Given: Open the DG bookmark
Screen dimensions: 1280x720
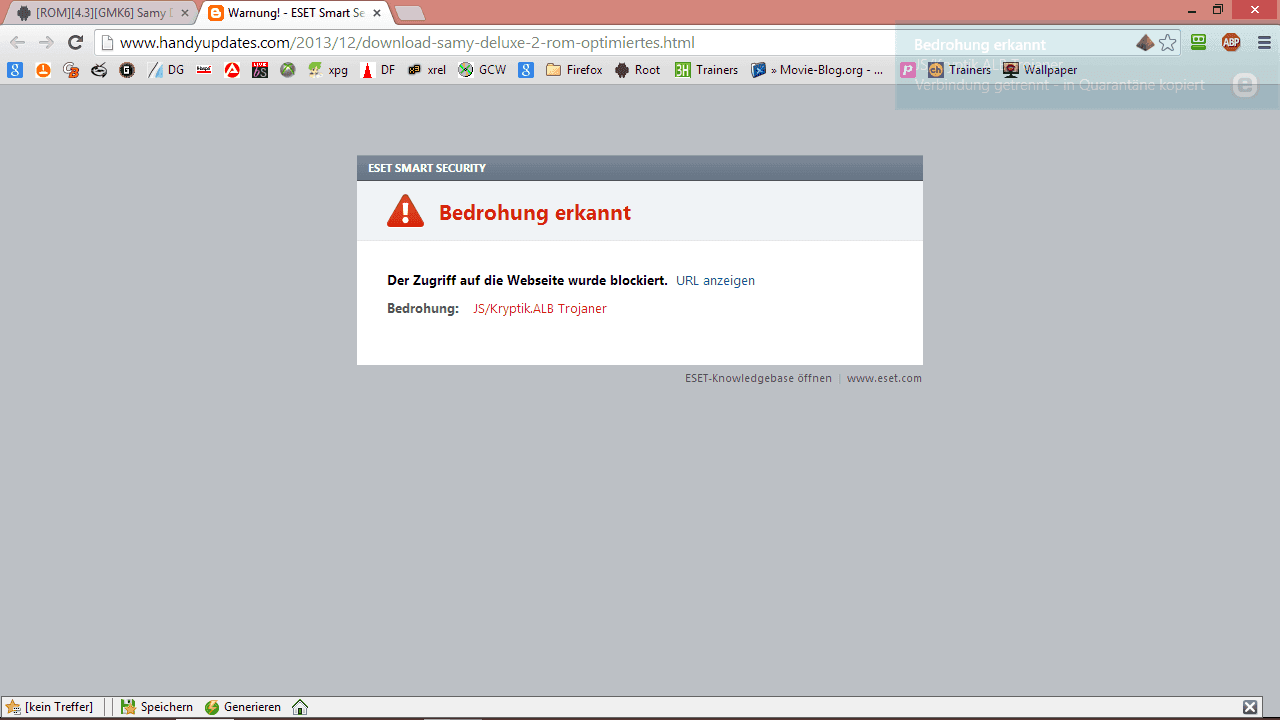Looking at the screenshot, I should click(166, 70).
